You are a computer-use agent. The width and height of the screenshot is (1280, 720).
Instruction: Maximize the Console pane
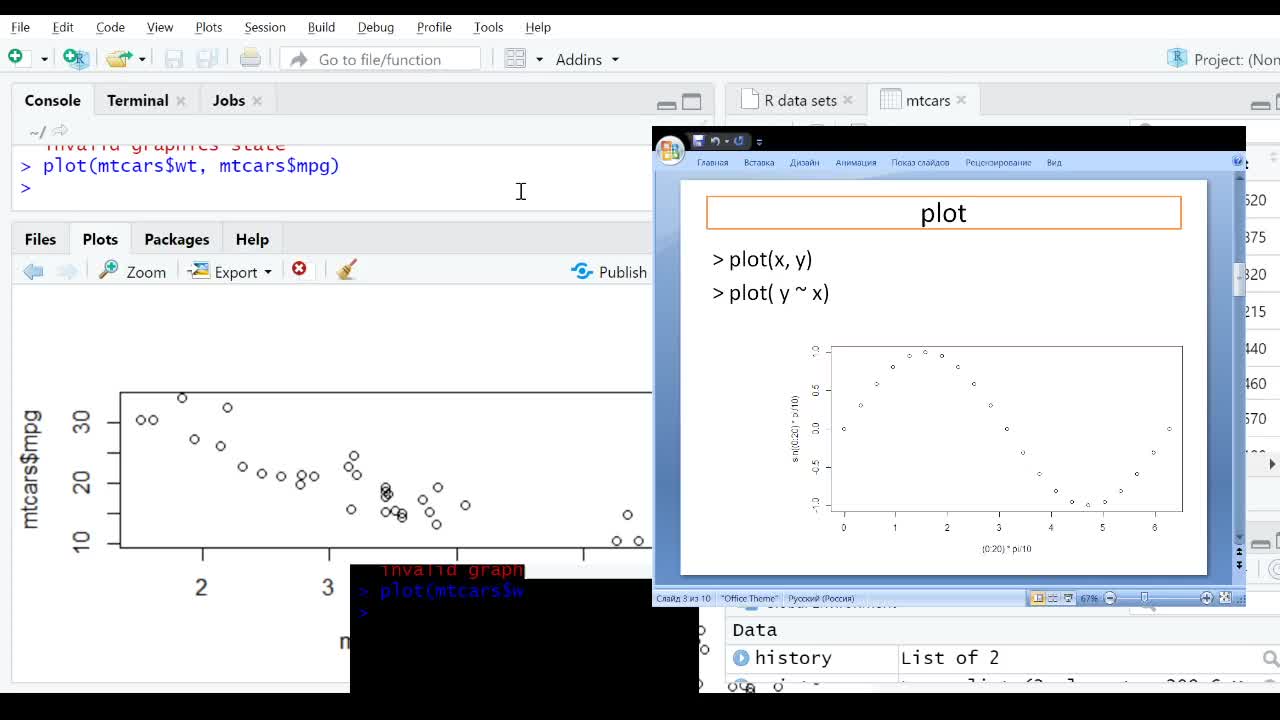pos(692,102)
